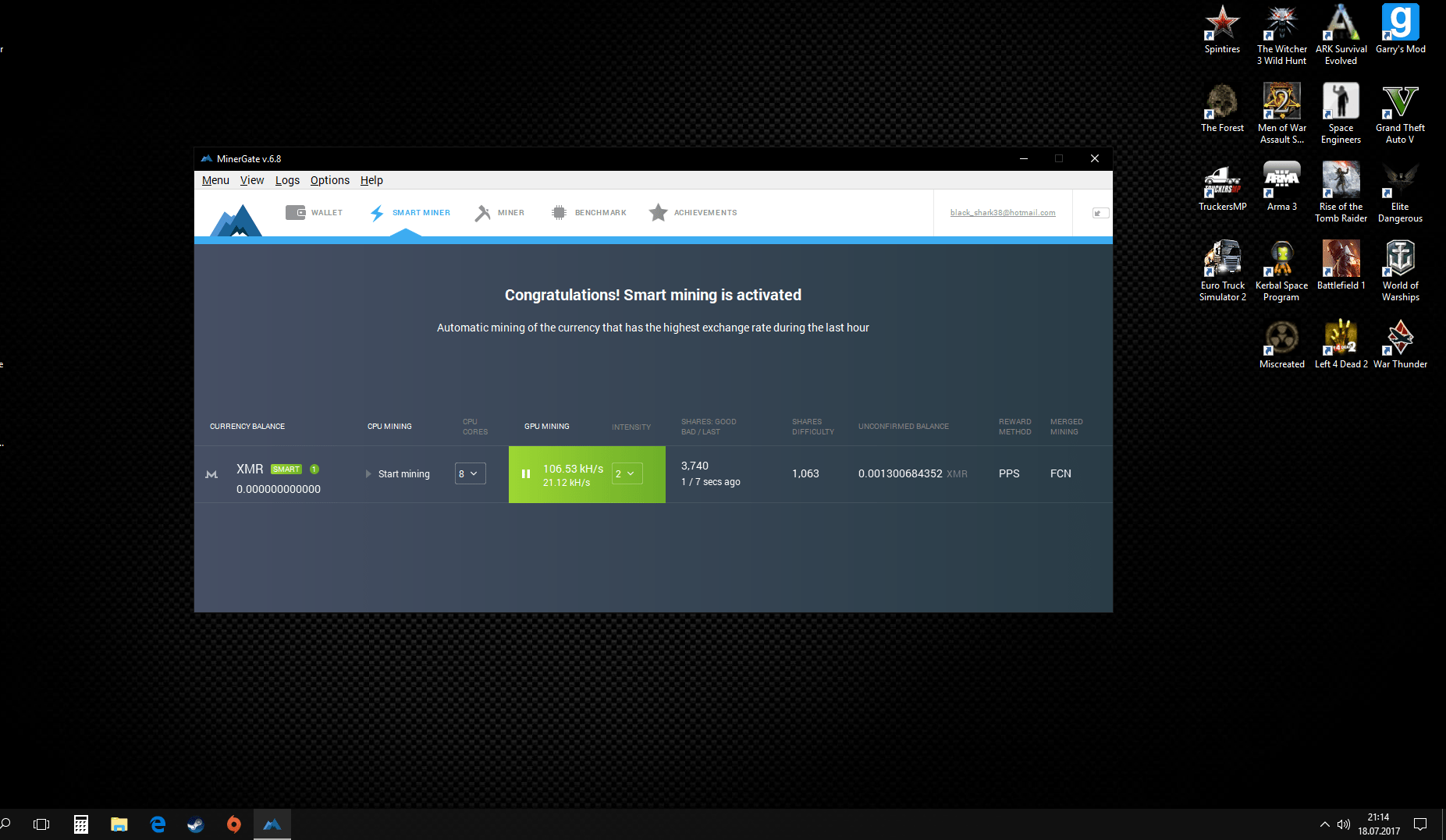Open Rise of the Tomb Raider shortcut
Viewport: 1446px width, 840px height.
1341,193
